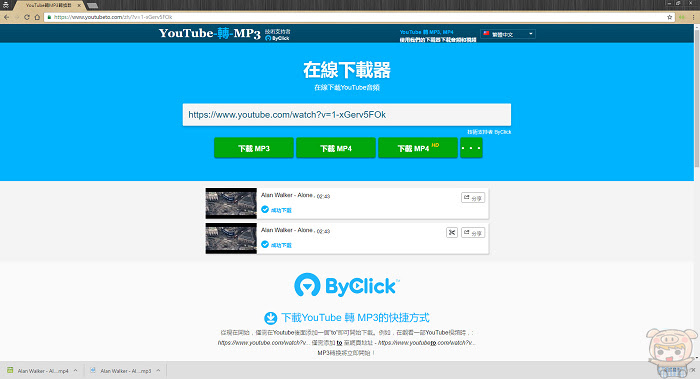Open the language dropdown showing 繁體中文
This screenshot has width=700, height=379.
[508, 34]
